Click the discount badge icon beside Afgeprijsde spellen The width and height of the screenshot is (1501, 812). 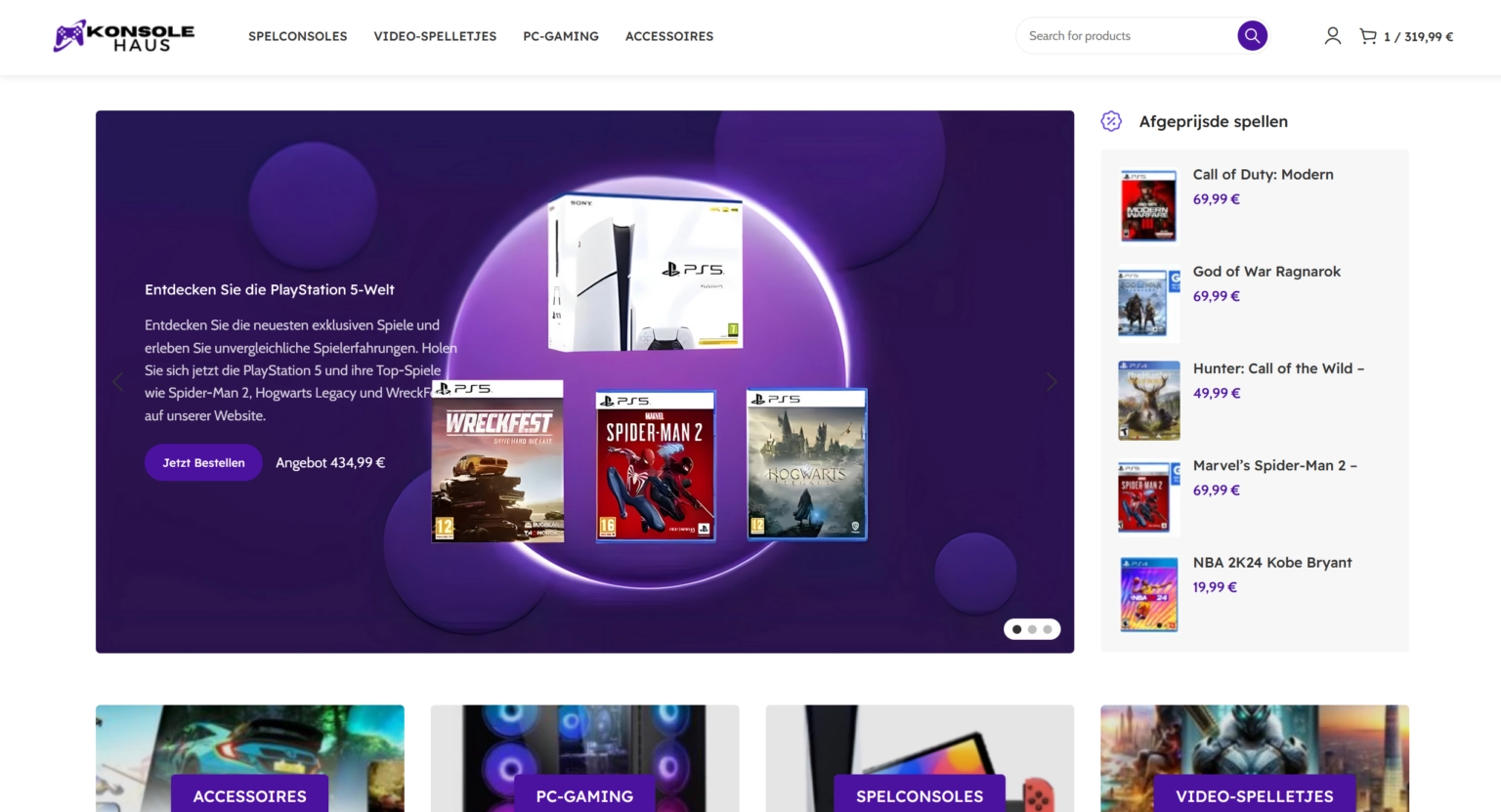coord(1111,121)
